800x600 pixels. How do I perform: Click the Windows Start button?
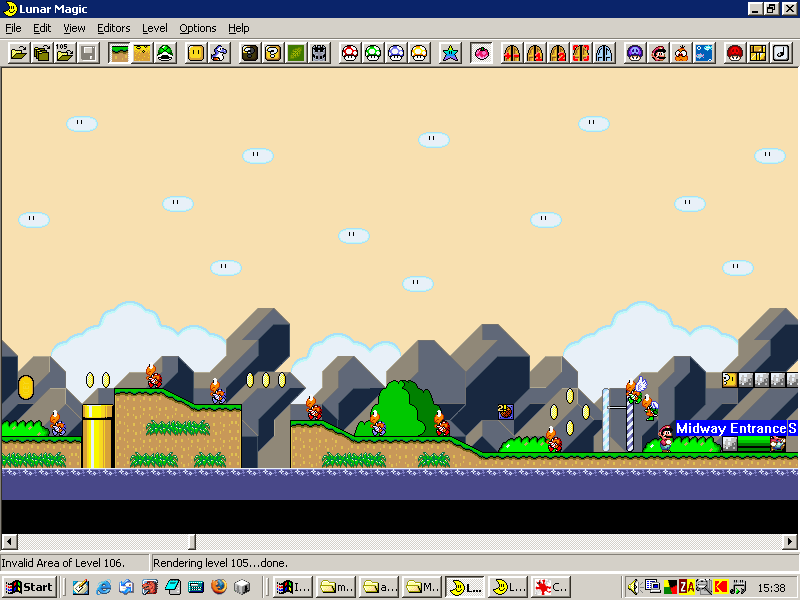(29, 587)
